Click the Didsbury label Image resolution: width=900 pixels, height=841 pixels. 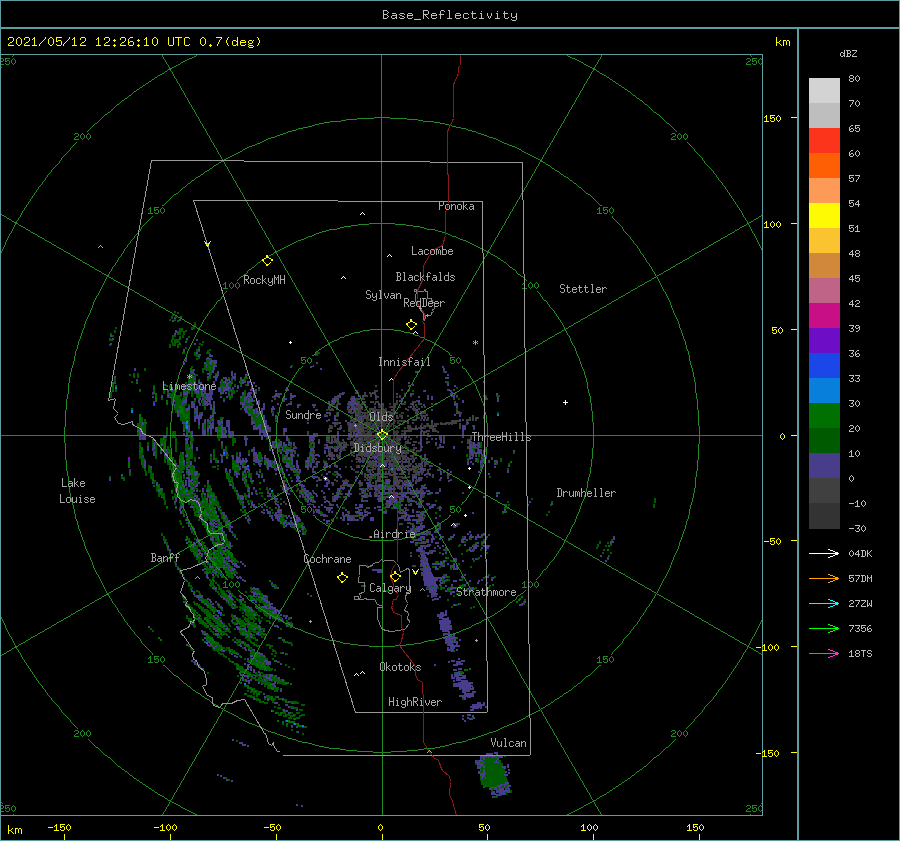click(x=378, y=448)
